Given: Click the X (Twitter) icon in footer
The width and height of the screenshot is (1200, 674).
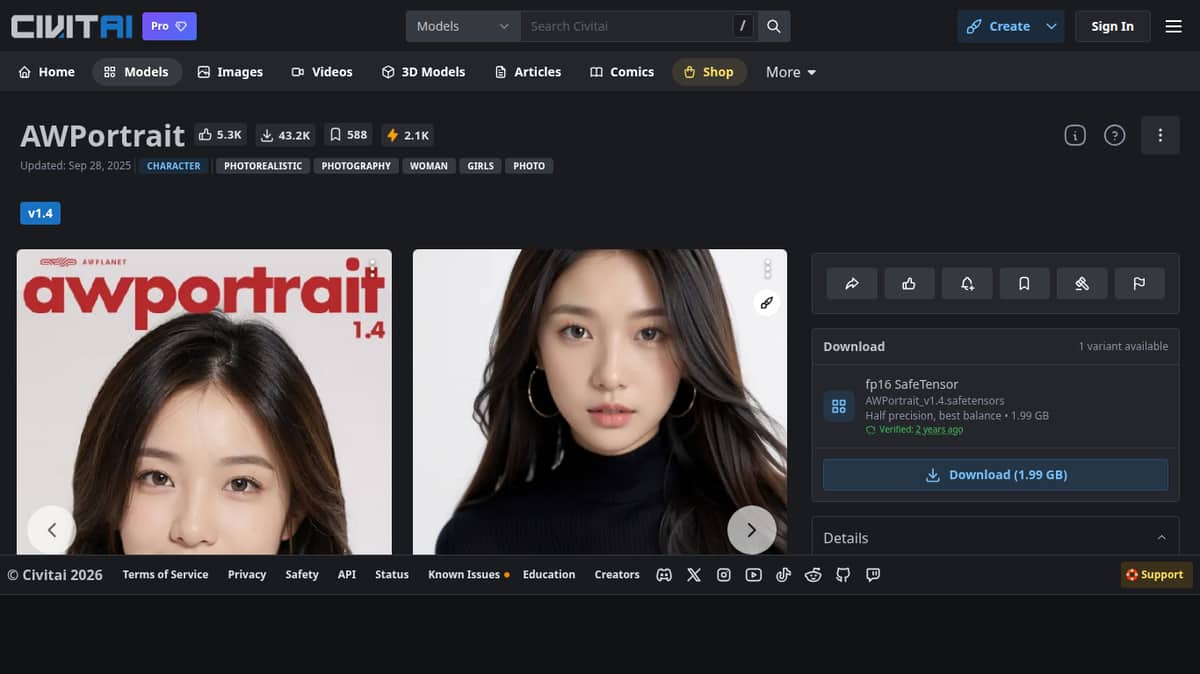Looking at the screenshot, I should click(x=694, y=575).
